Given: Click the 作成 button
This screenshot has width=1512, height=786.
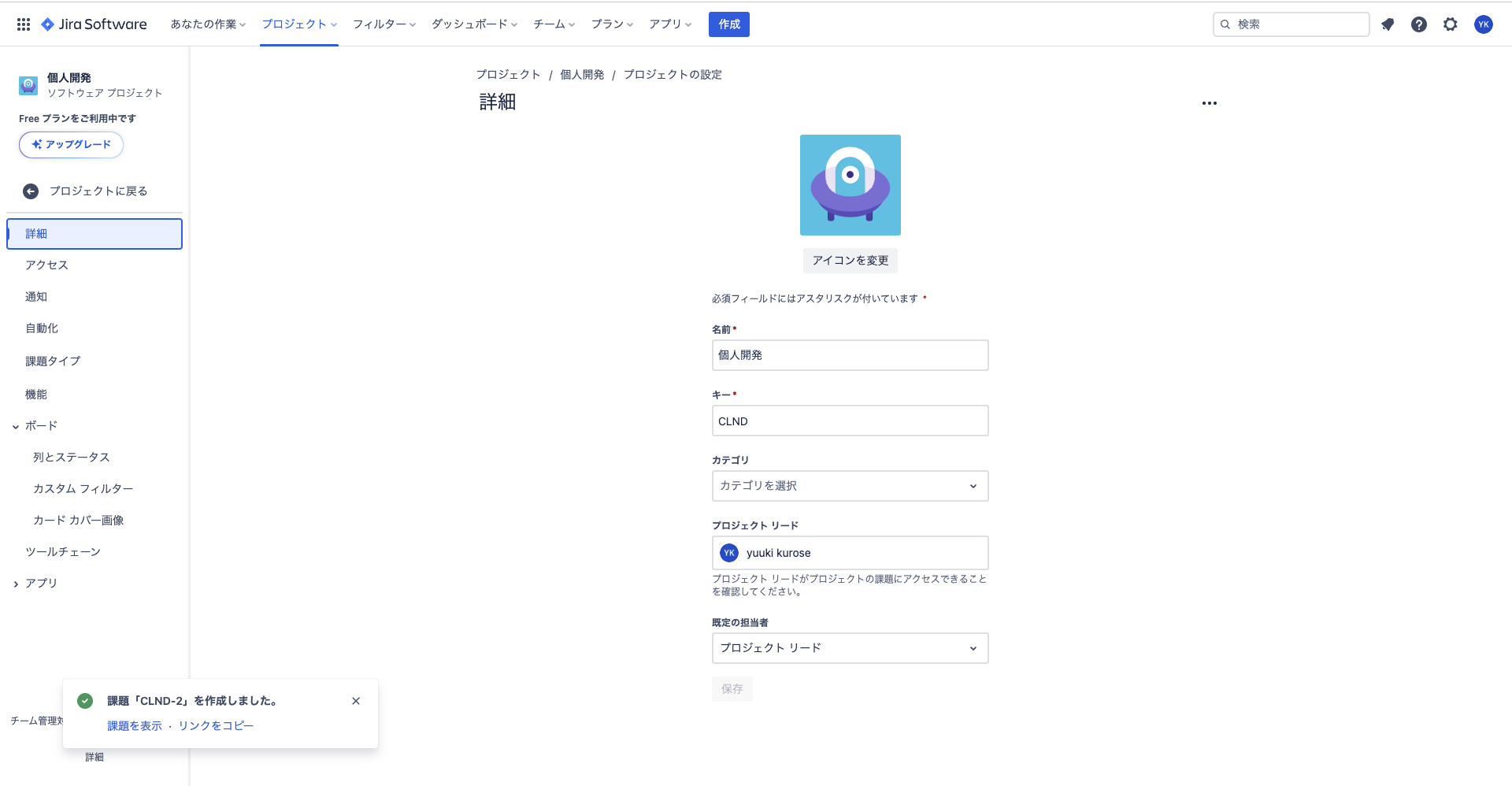Looking at the screenshot, I should tap(728, 24).
